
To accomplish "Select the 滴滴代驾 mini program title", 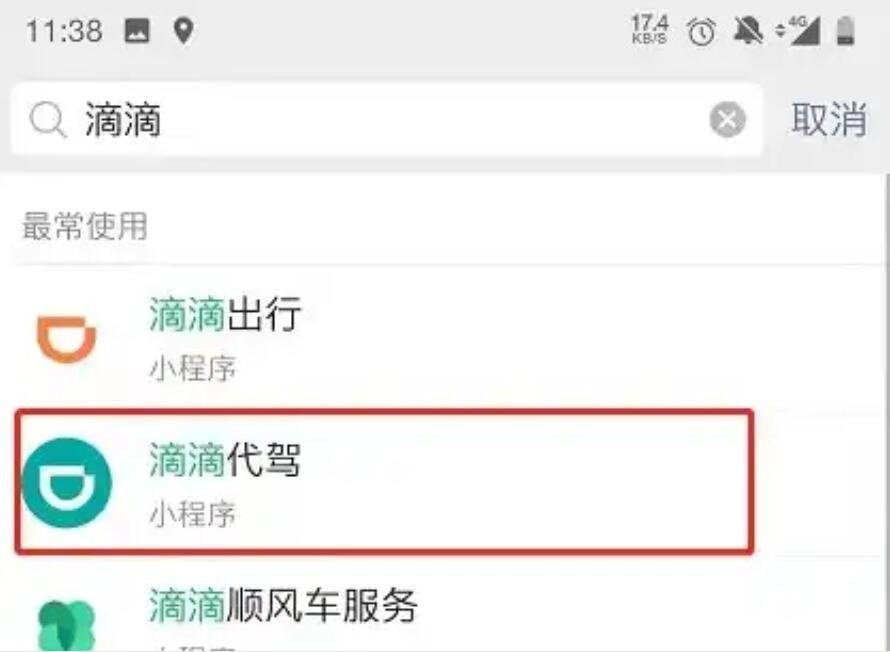I will [x=225, y=460].
